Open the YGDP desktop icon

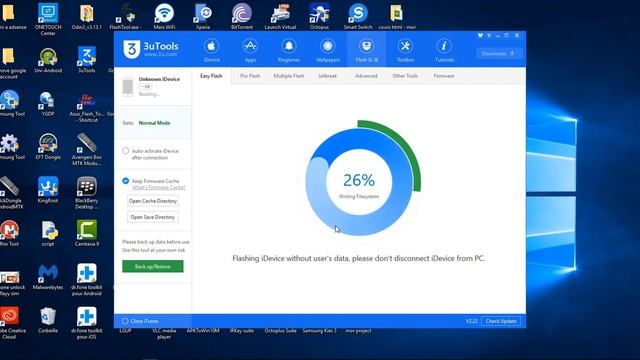[x=48, y=104]
